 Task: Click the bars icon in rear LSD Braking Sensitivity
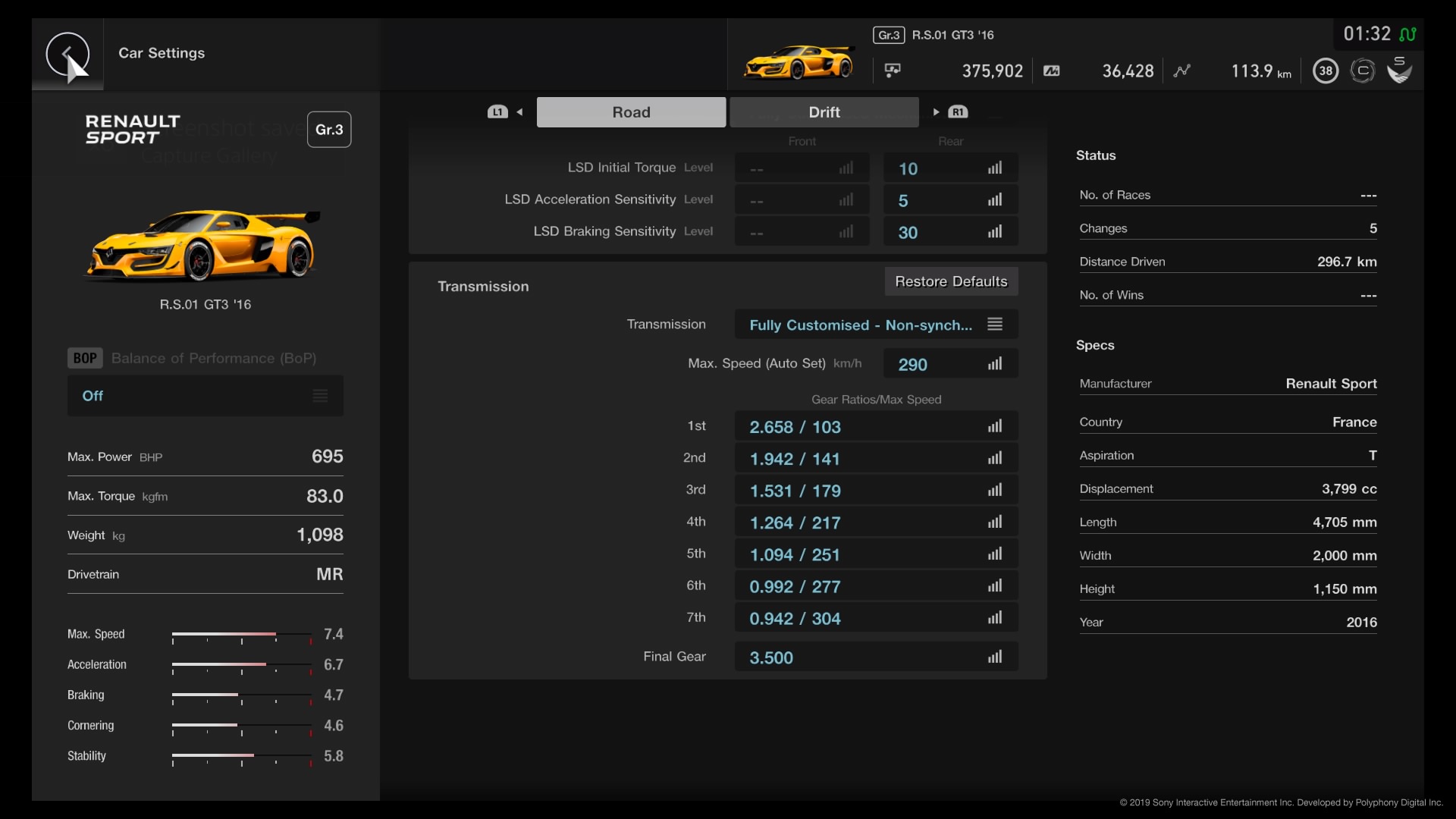pyautogui.click(x=995, y=232)
